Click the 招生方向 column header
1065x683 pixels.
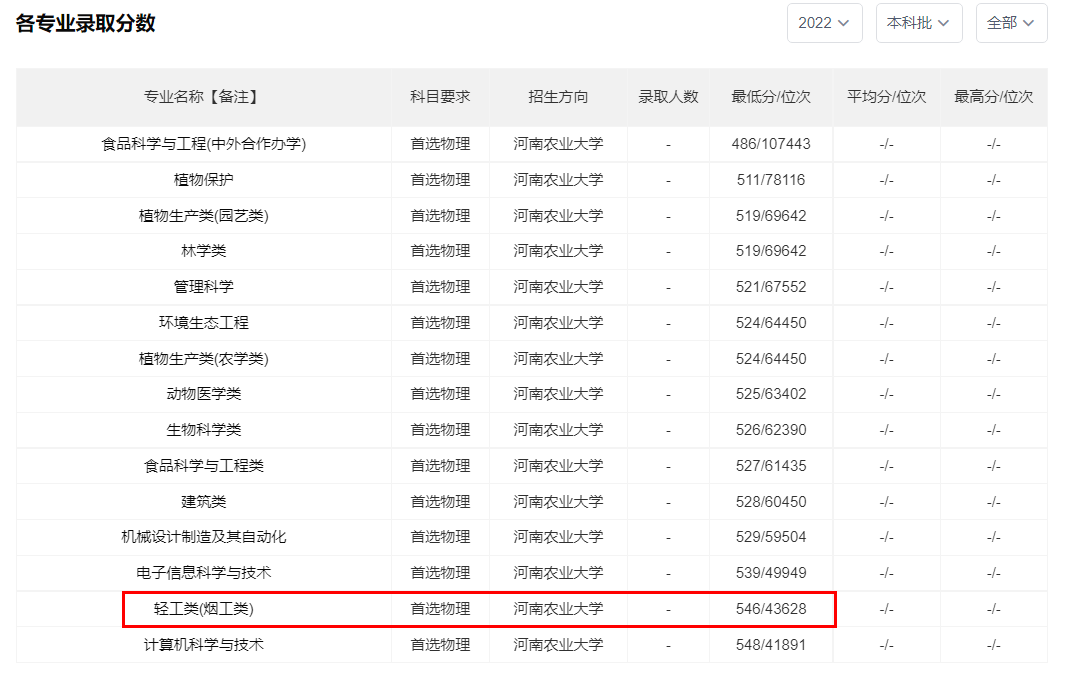click(558, 97)
